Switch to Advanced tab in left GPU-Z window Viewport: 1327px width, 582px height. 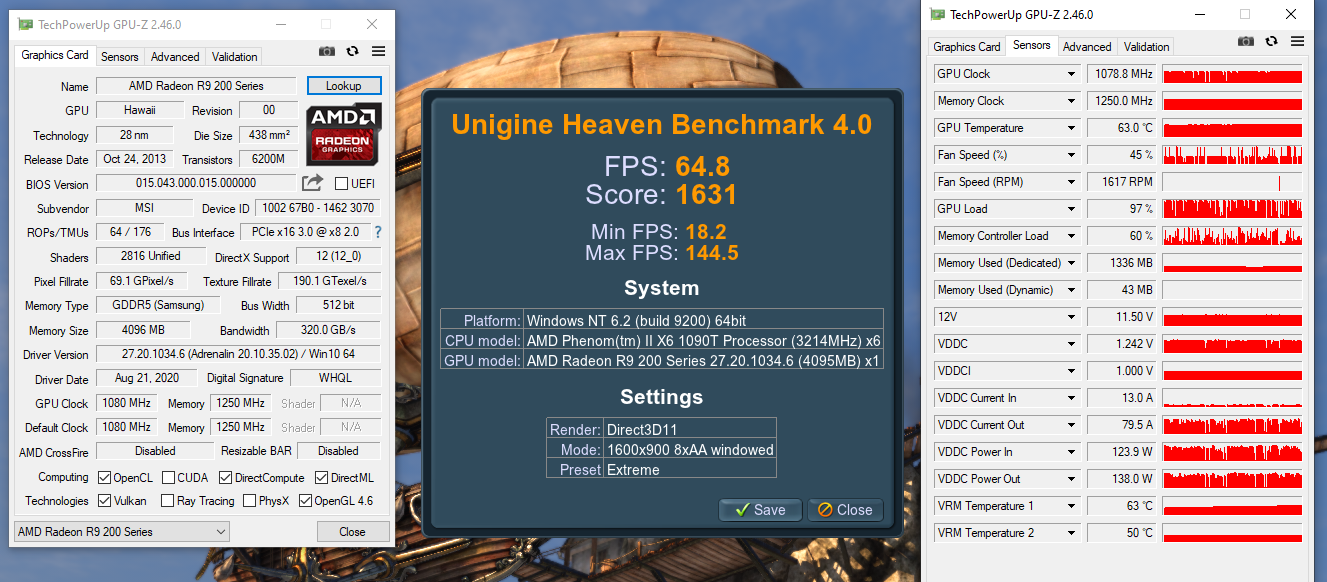(x=175, y=57)
